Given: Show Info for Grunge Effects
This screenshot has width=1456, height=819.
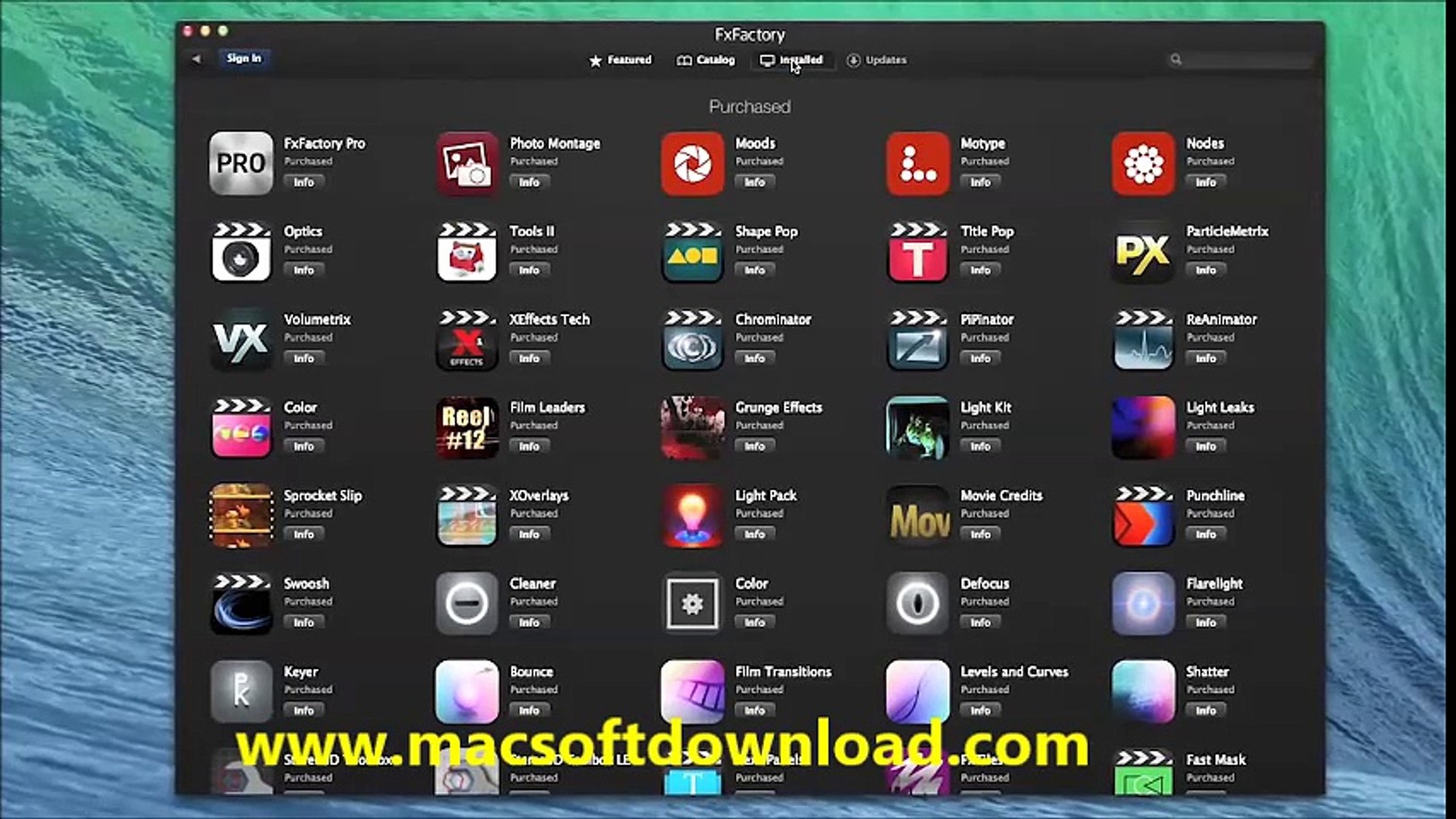Looking at the screenshot, I should pos(754,446).
